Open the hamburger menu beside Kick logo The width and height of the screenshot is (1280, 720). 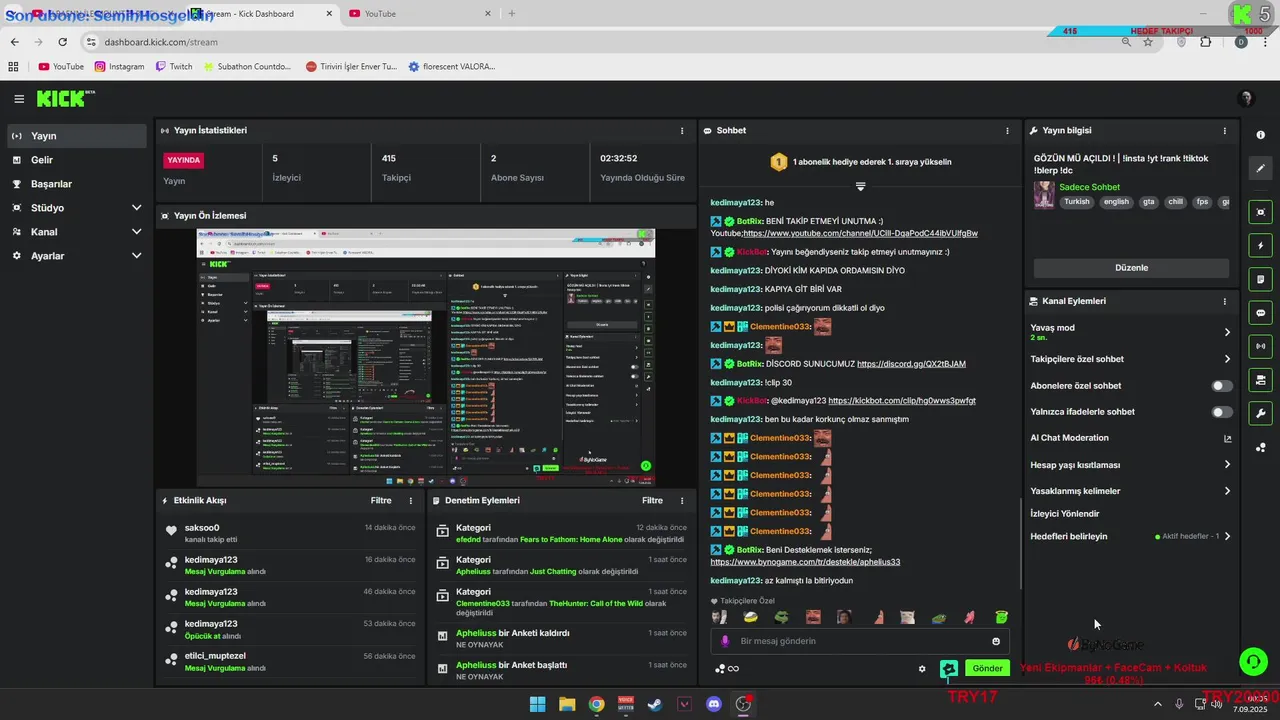click(x=19, y=99)
